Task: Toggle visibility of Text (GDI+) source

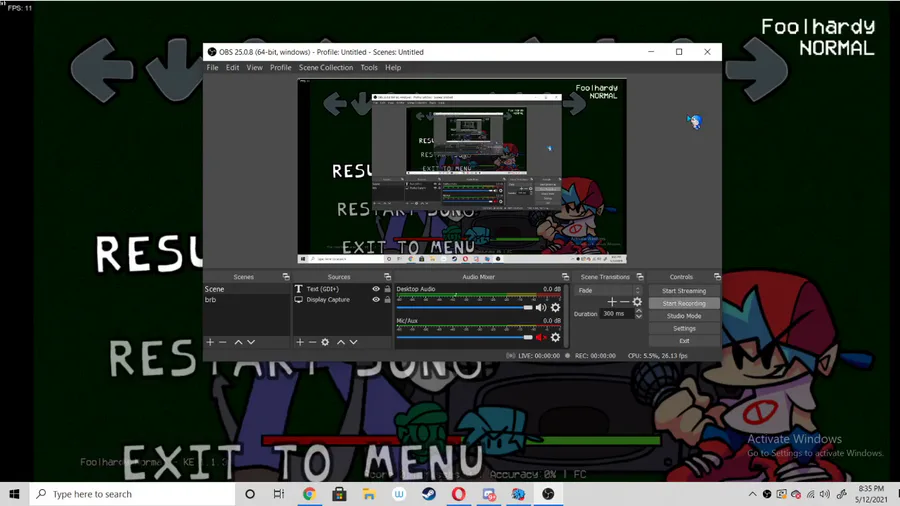Action: (376, 289)
